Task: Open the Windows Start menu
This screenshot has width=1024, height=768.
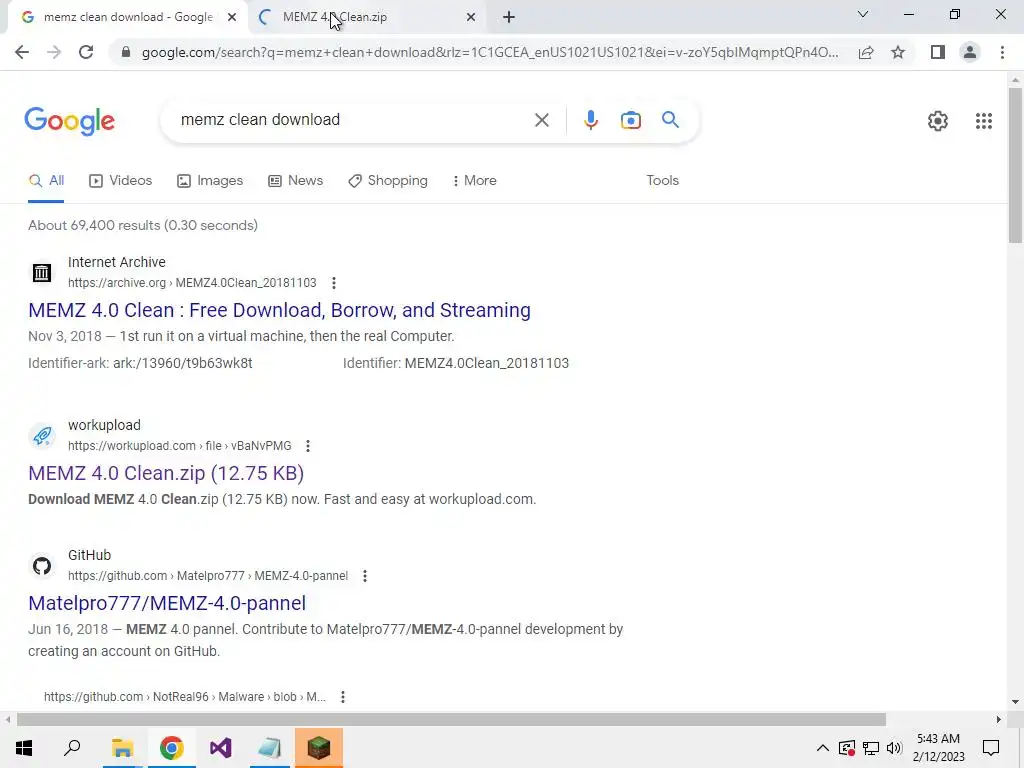Action: [24, 748]
